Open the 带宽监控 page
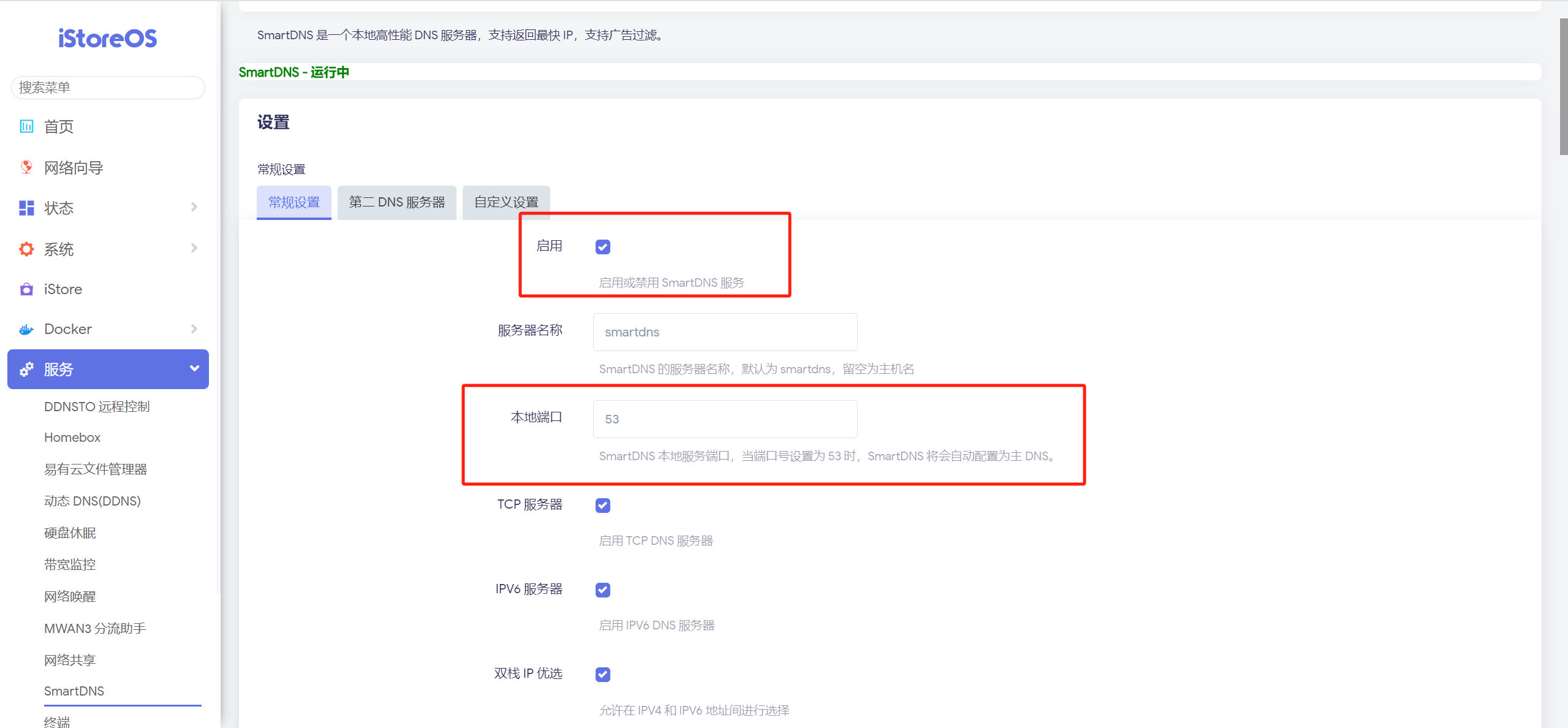This screenshot has height=728, width=1568. [x=70, y=565]
